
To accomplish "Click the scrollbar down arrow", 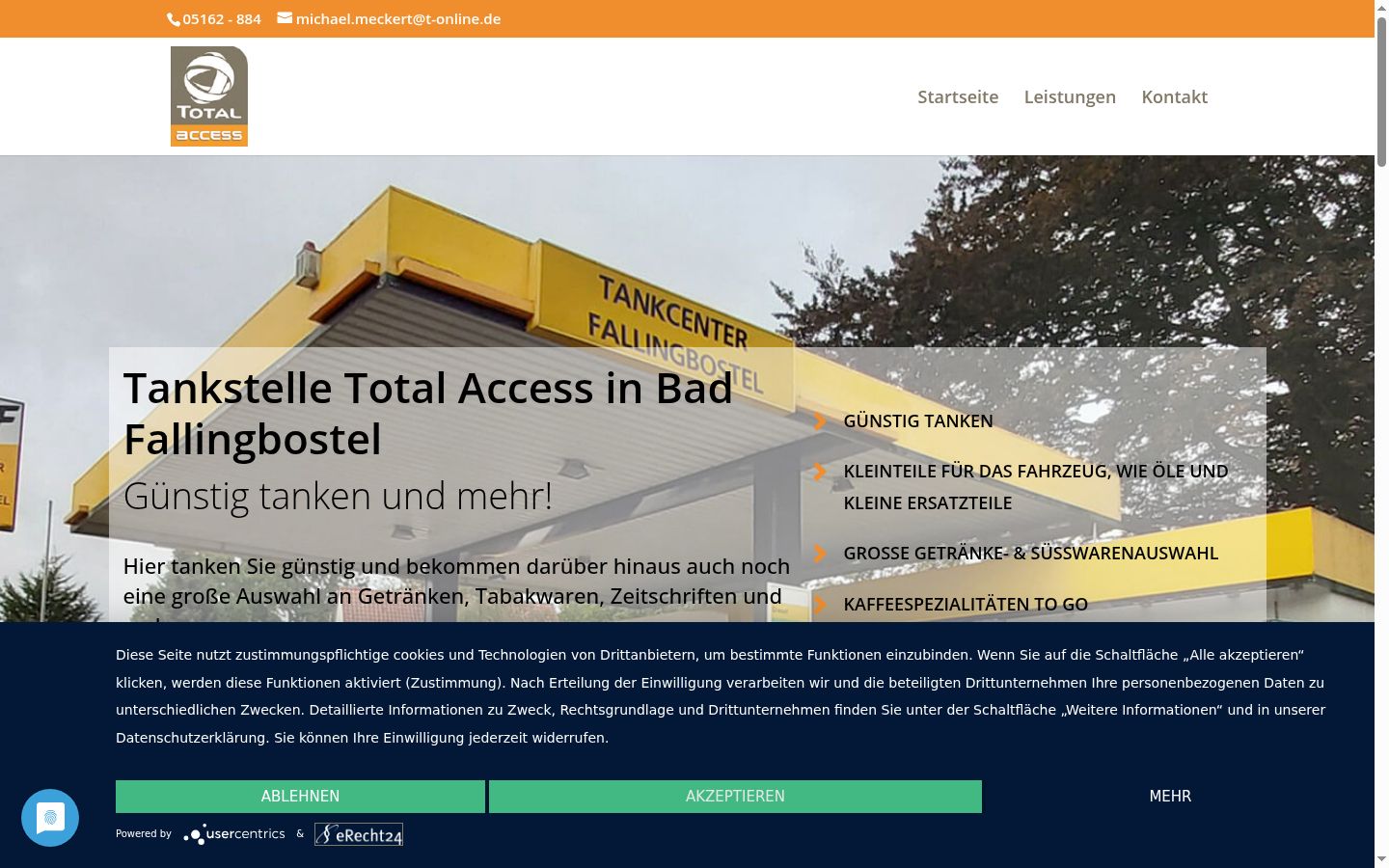I will (1381, 859).
